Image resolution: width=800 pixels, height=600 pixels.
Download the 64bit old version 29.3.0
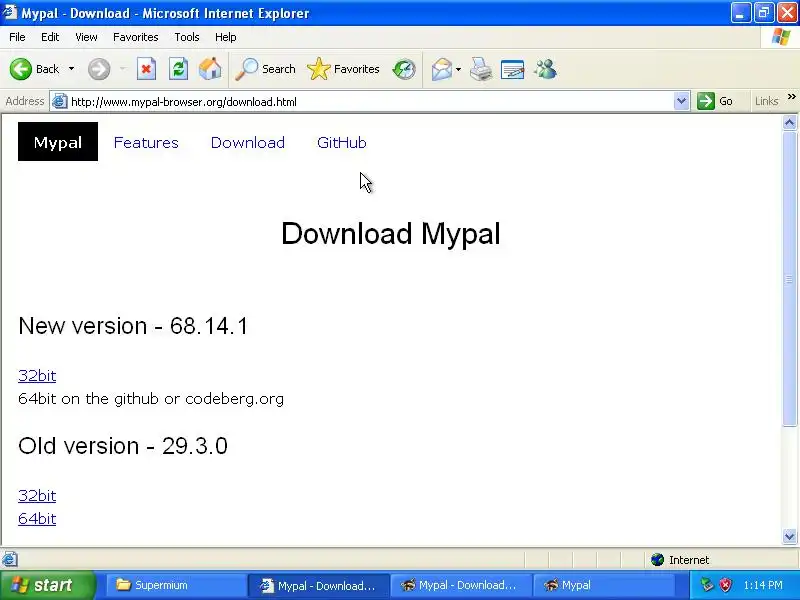pyautogui.click(x=37, y=518)
